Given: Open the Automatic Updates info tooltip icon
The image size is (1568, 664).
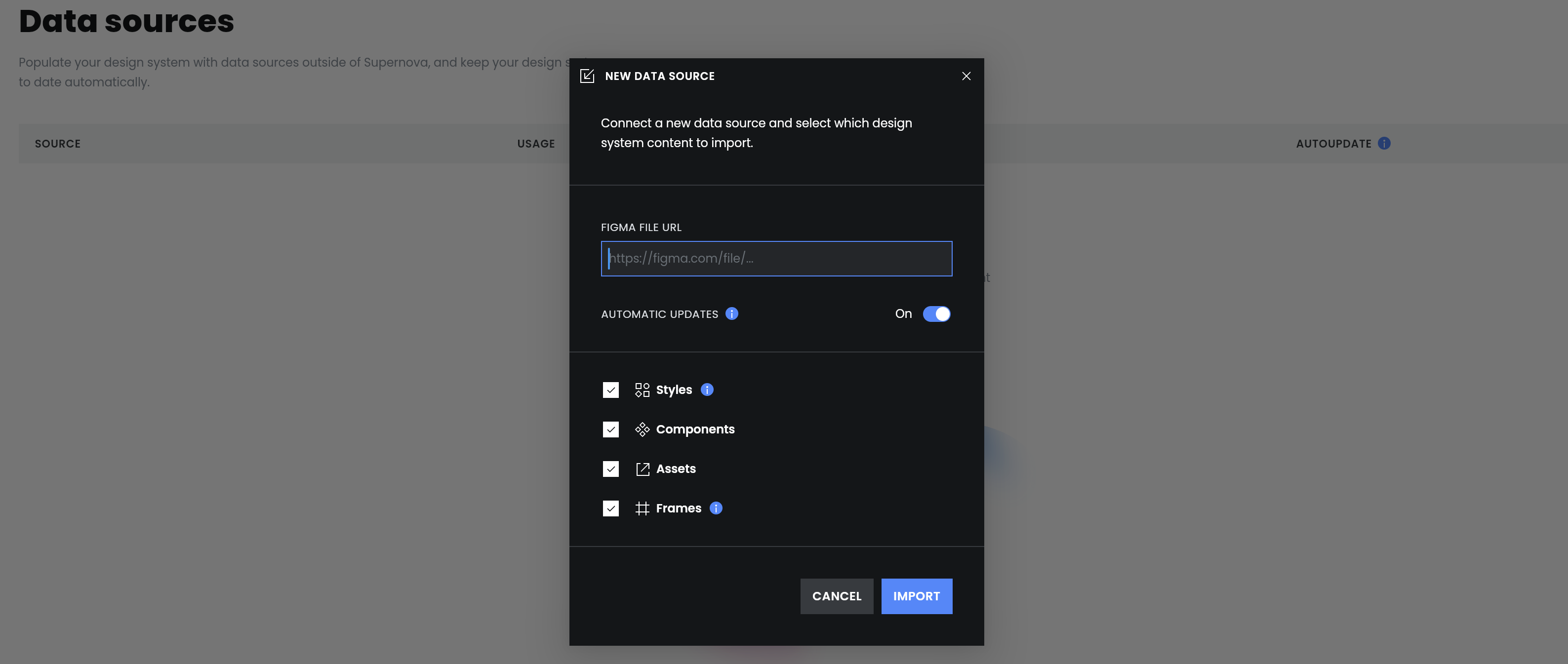Looking at the screenshot, I should tap(732, 313).
